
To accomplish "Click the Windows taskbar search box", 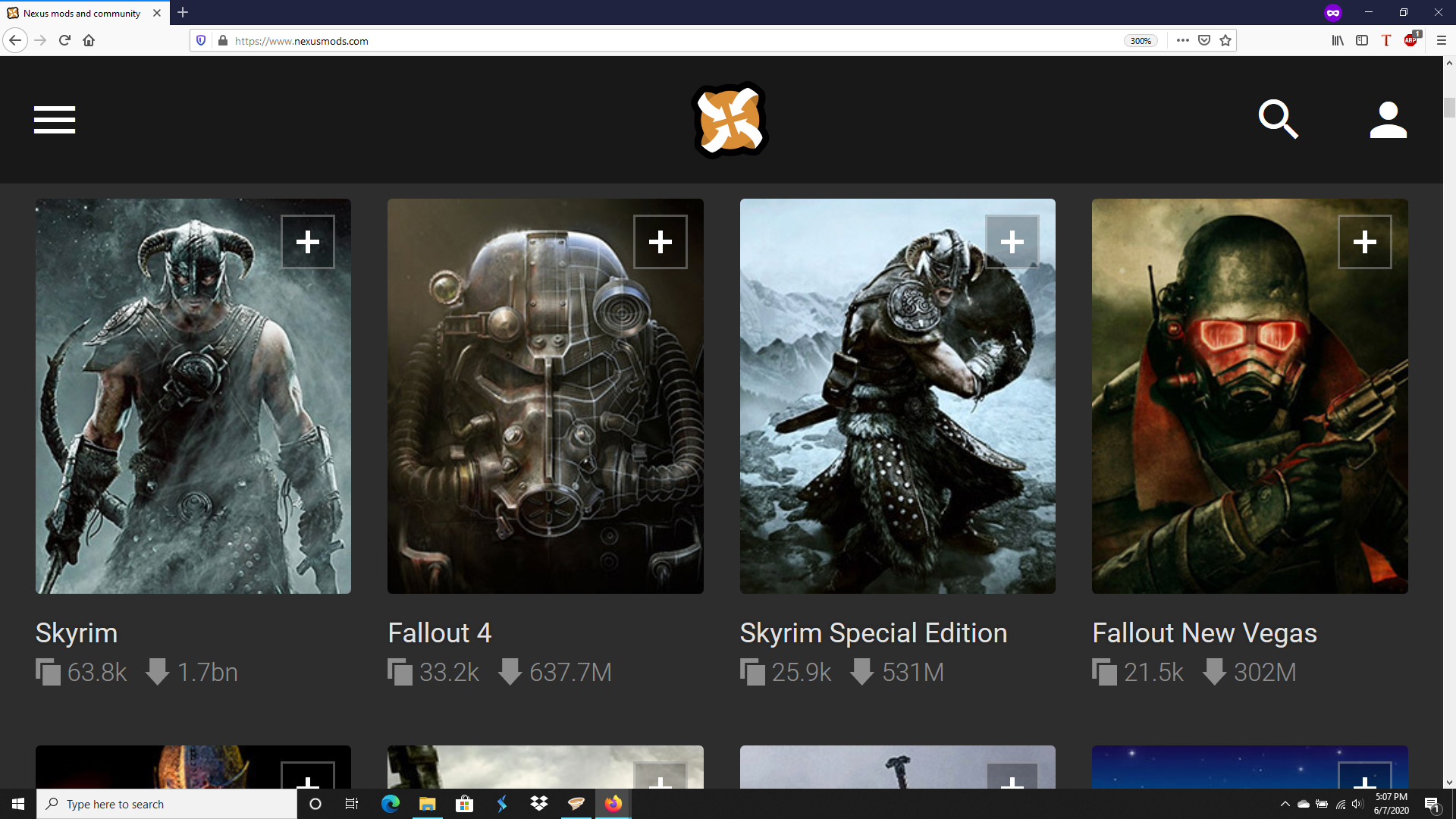I will point(167,804).
